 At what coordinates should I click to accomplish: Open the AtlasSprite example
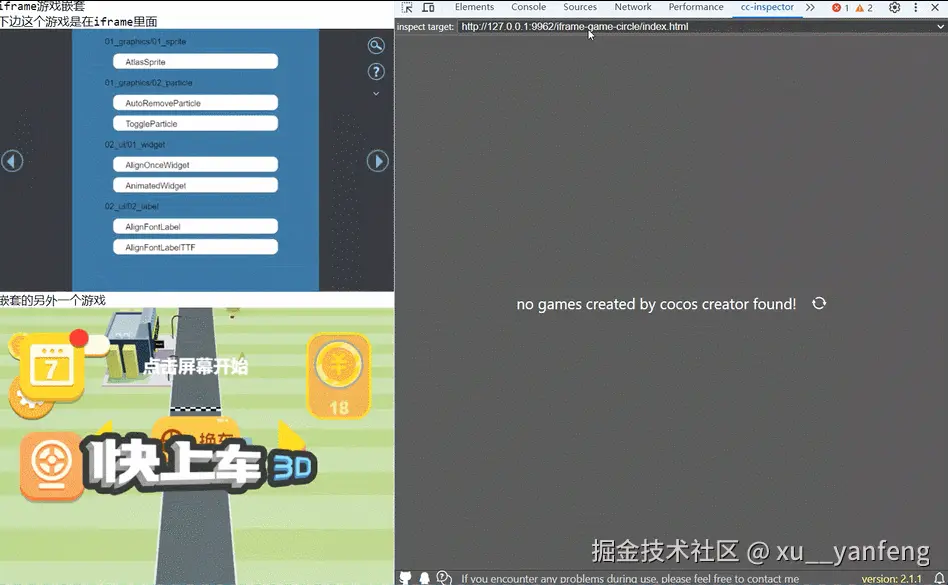tap(195, 62)
